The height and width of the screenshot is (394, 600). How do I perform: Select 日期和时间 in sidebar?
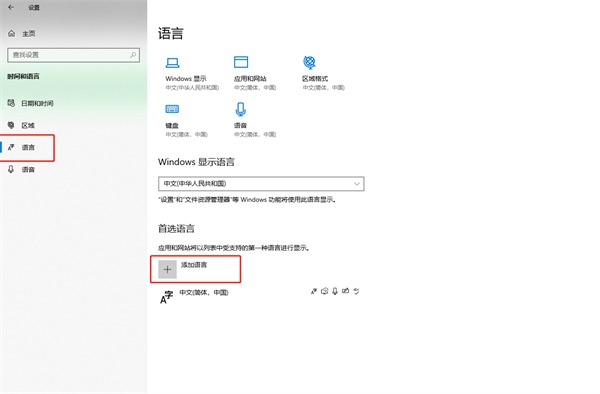[31, 103]
